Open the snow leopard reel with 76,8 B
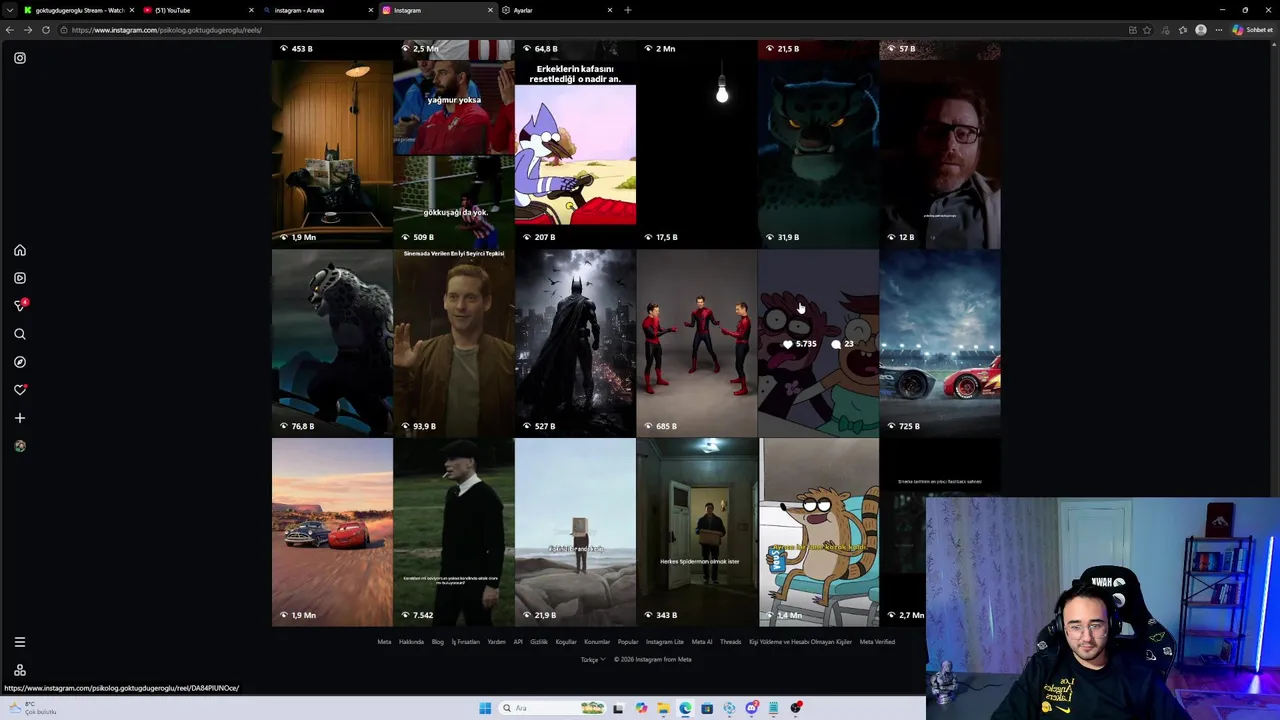This screenshot has height=720, width=1280. (332, 343)
